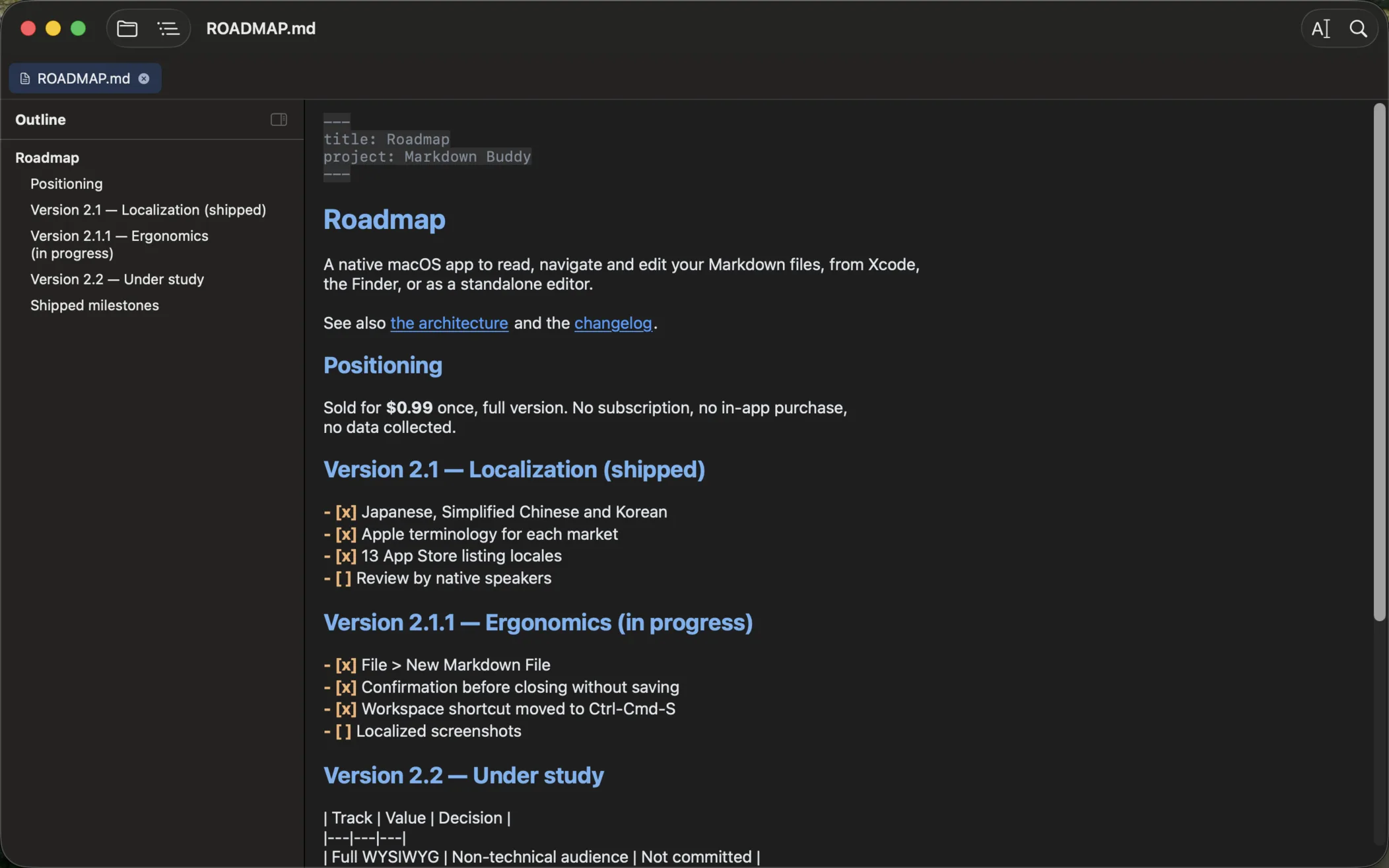Screen dimensions: 1389x868
Task: Open the 'changelog' link
Action: coord(613,323)
